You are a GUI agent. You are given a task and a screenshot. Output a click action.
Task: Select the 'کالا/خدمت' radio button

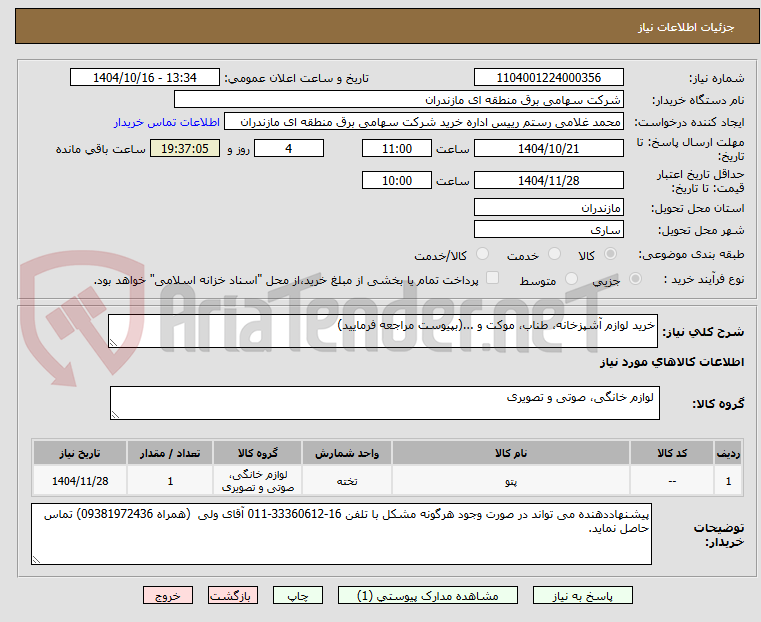coord(482,254)
